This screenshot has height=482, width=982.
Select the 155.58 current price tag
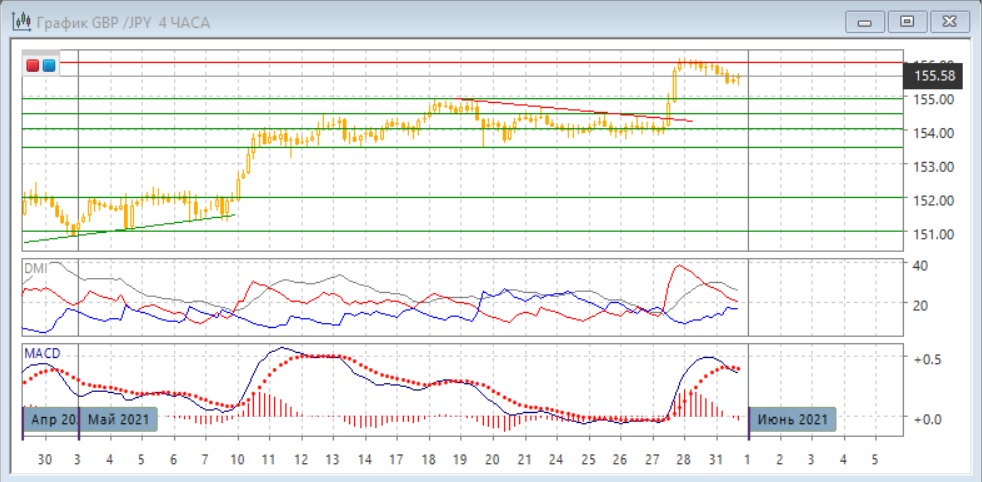pos(935,75)
